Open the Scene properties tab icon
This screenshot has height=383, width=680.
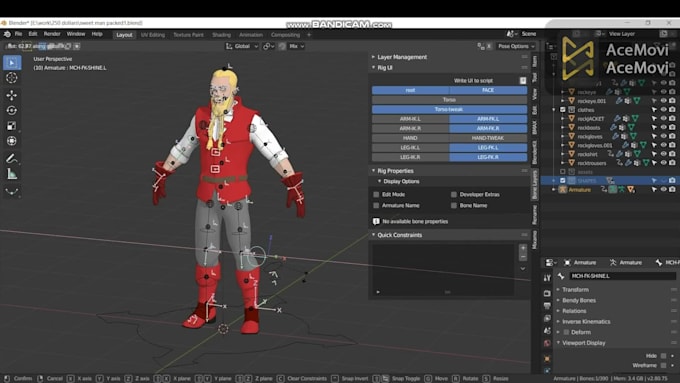547,331
